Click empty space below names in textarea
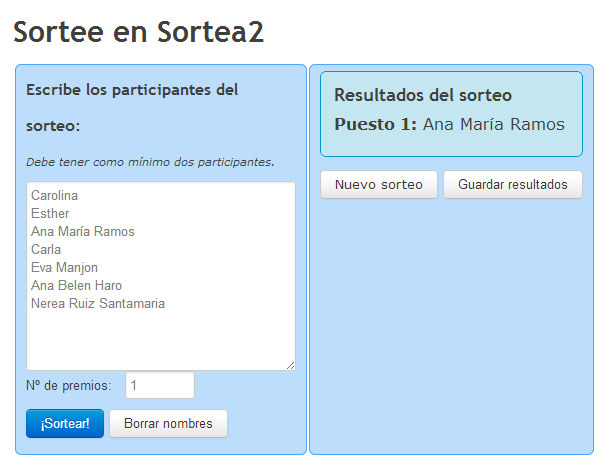This screenshot has height=467, width=612. click(160, 342)
